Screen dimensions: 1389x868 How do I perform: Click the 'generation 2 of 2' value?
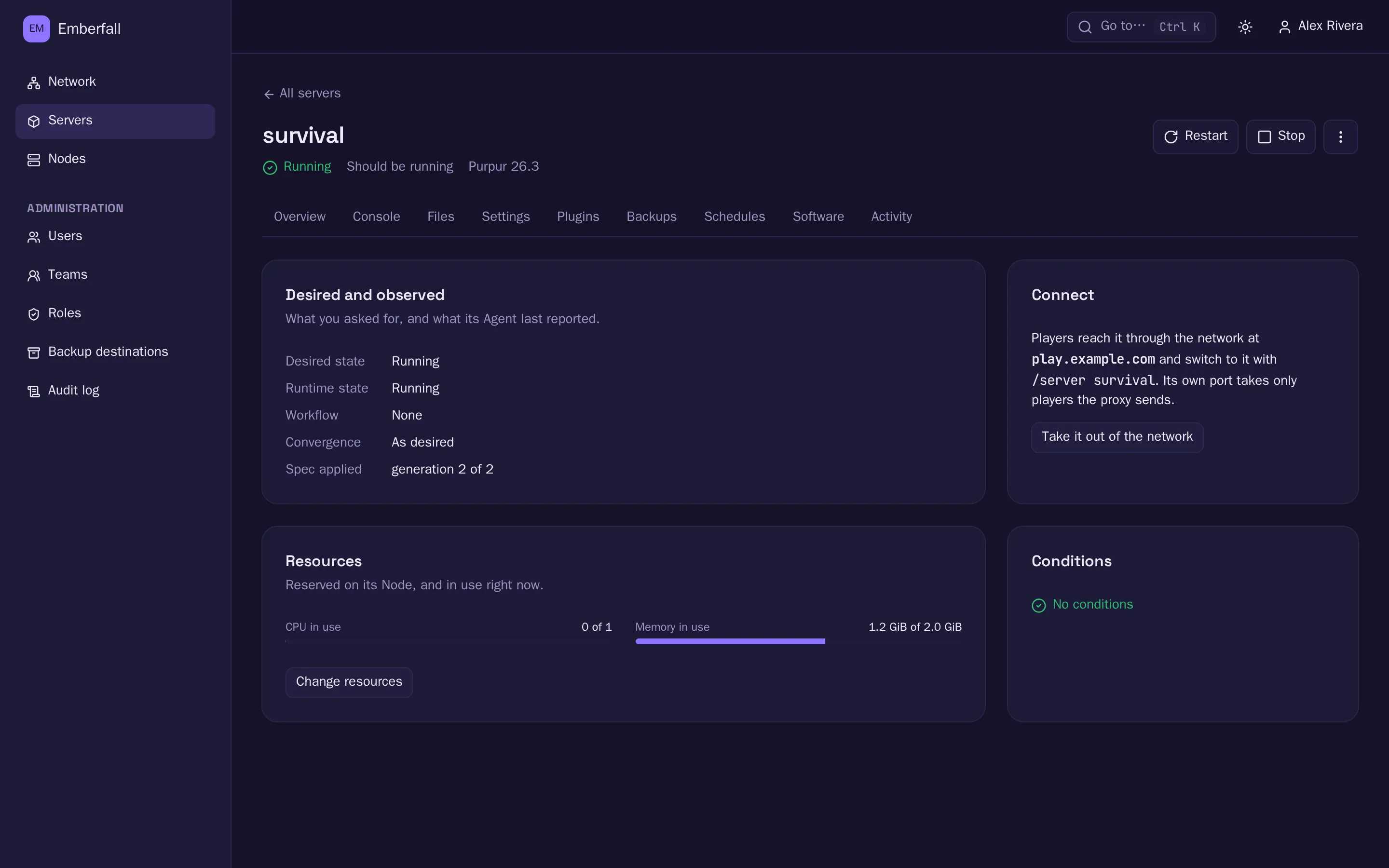pyautogui.click(x=443, y=470)
